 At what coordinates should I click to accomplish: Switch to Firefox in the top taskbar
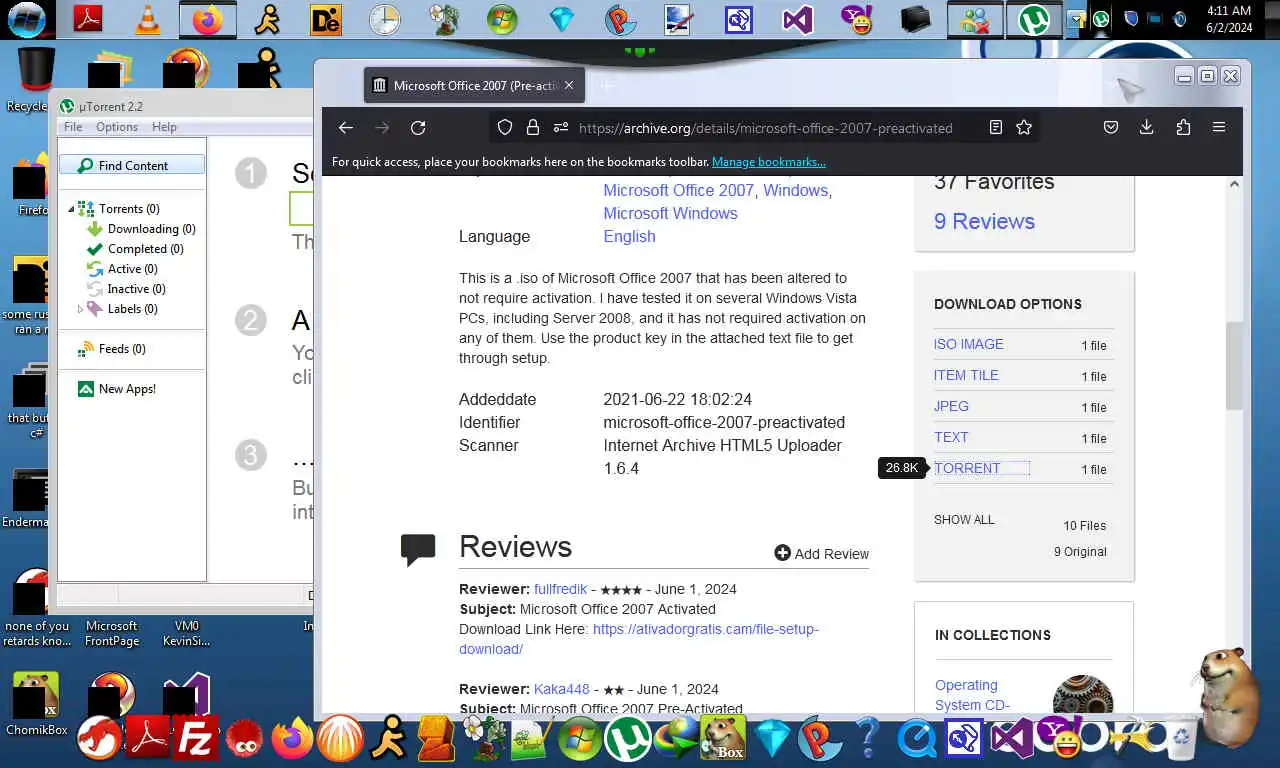point(208,18)
